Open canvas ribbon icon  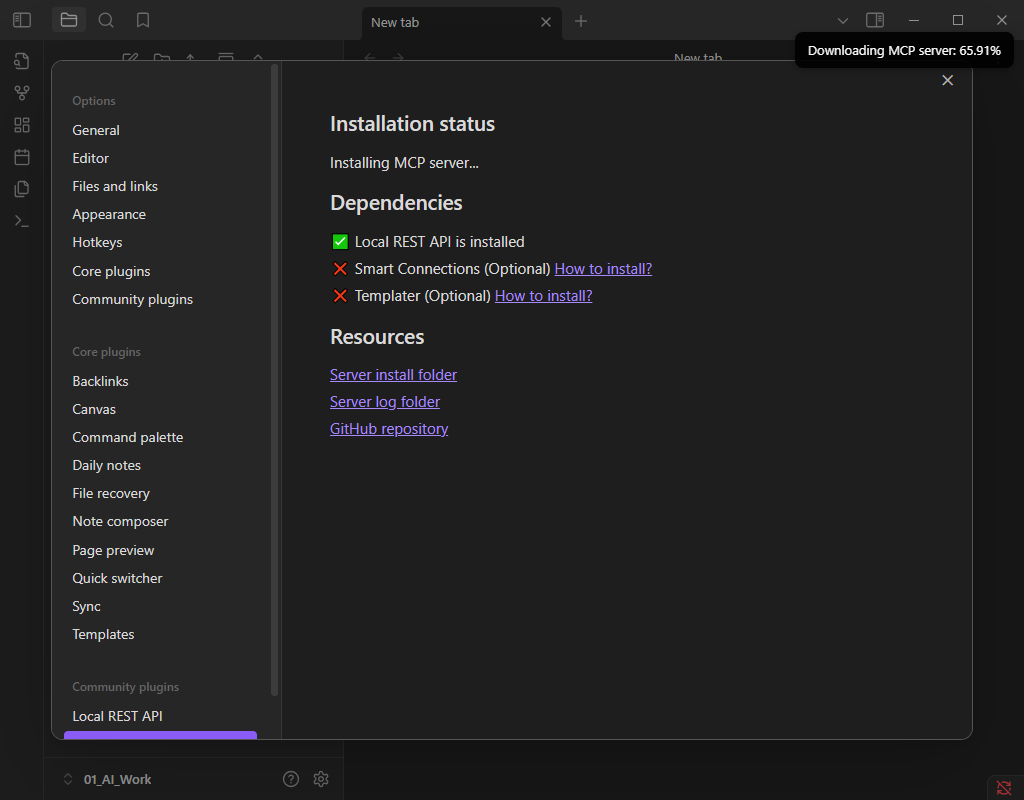click(x=22, y=125)
